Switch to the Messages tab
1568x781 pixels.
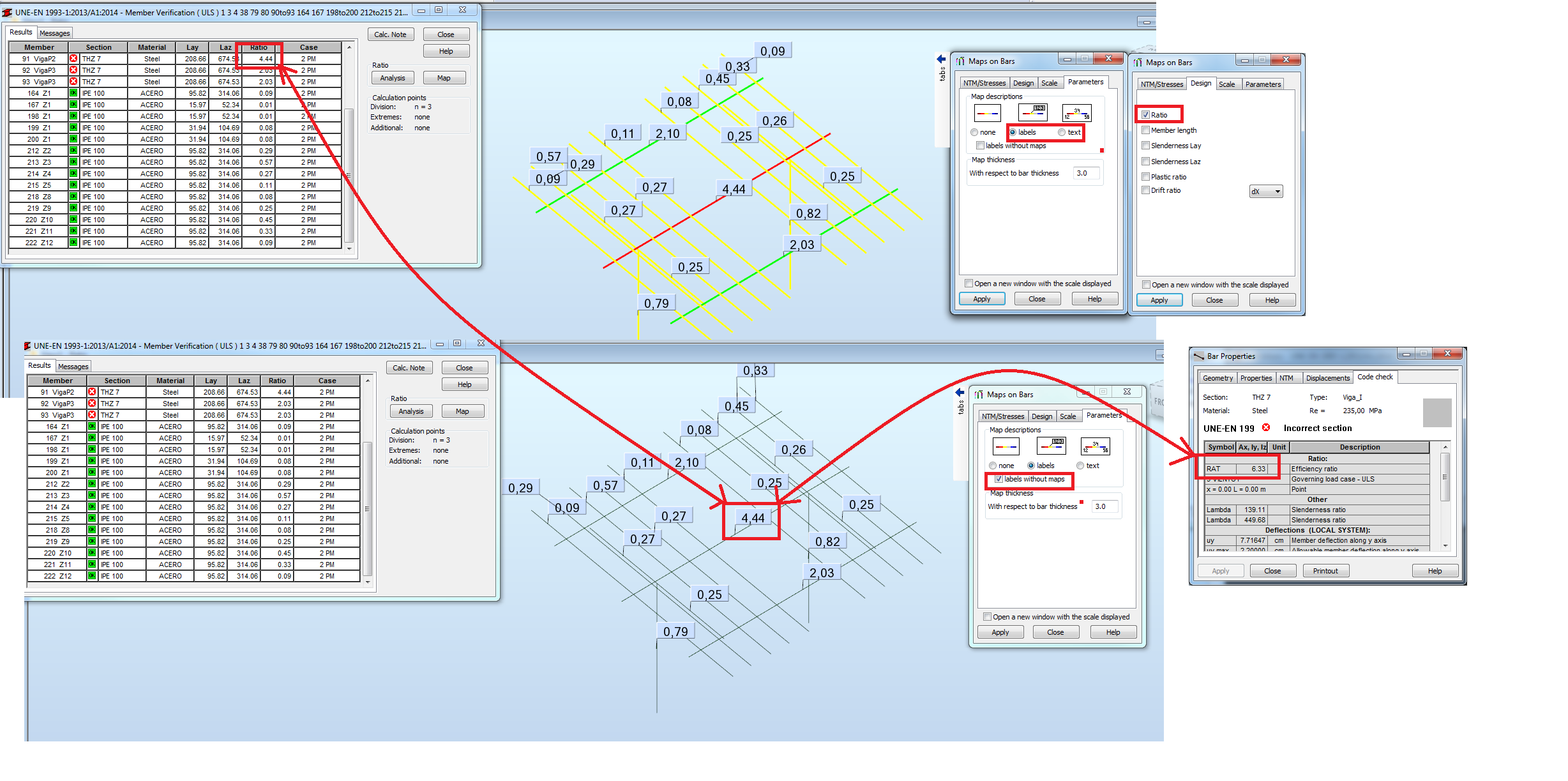tap(54, 33)
